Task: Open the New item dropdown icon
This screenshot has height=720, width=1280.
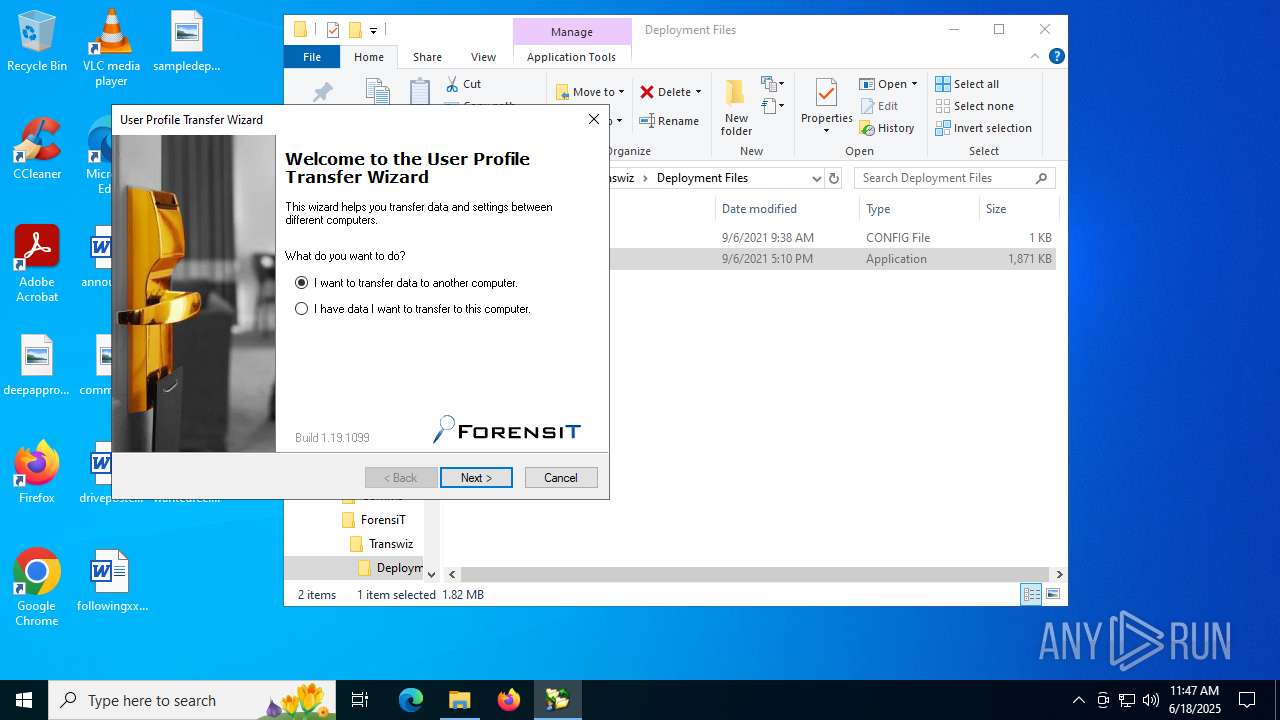Action: pyautogui.click(x=773, y=84)
